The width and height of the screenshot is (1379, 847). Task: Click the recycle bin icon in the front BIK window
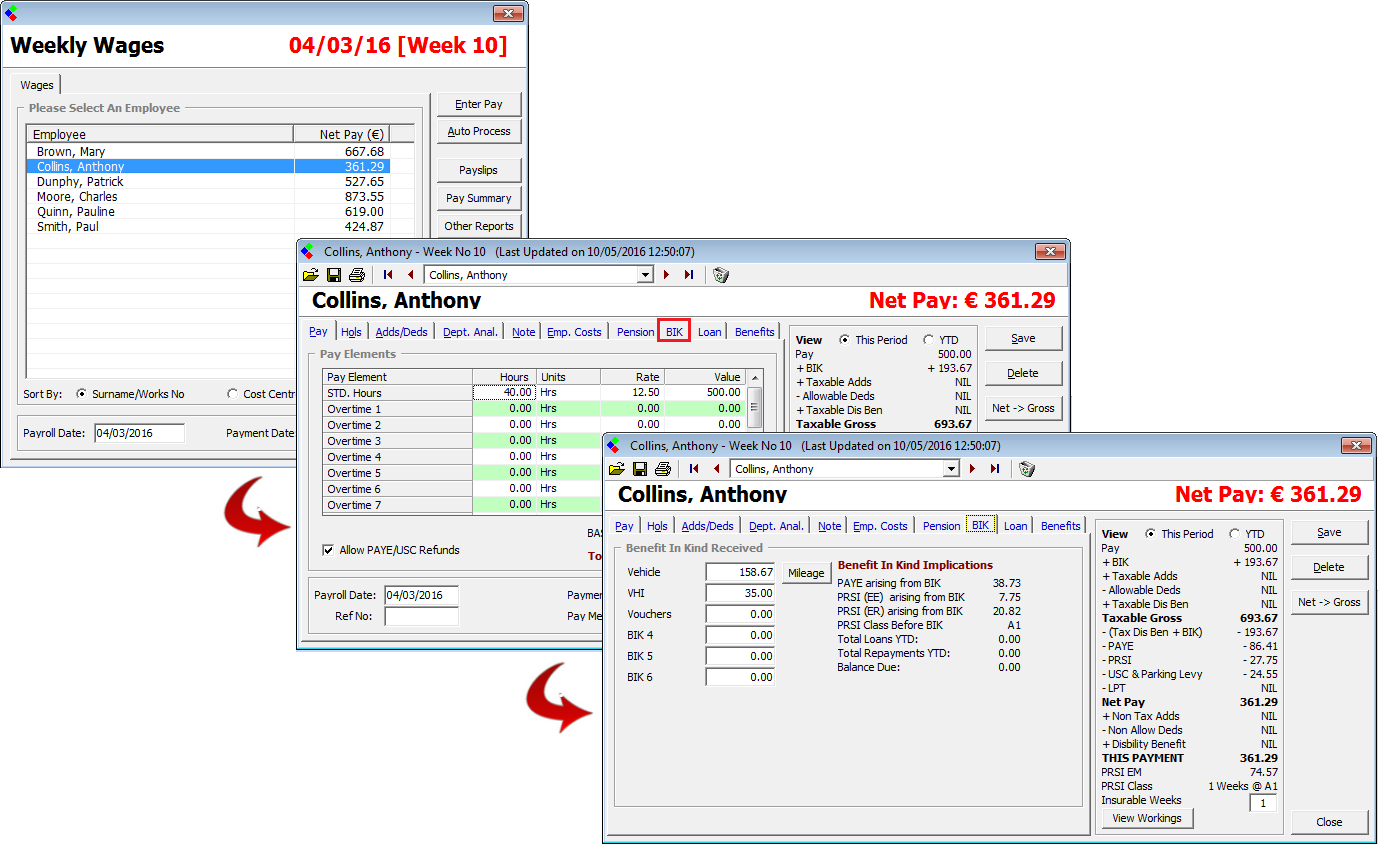1026,469
